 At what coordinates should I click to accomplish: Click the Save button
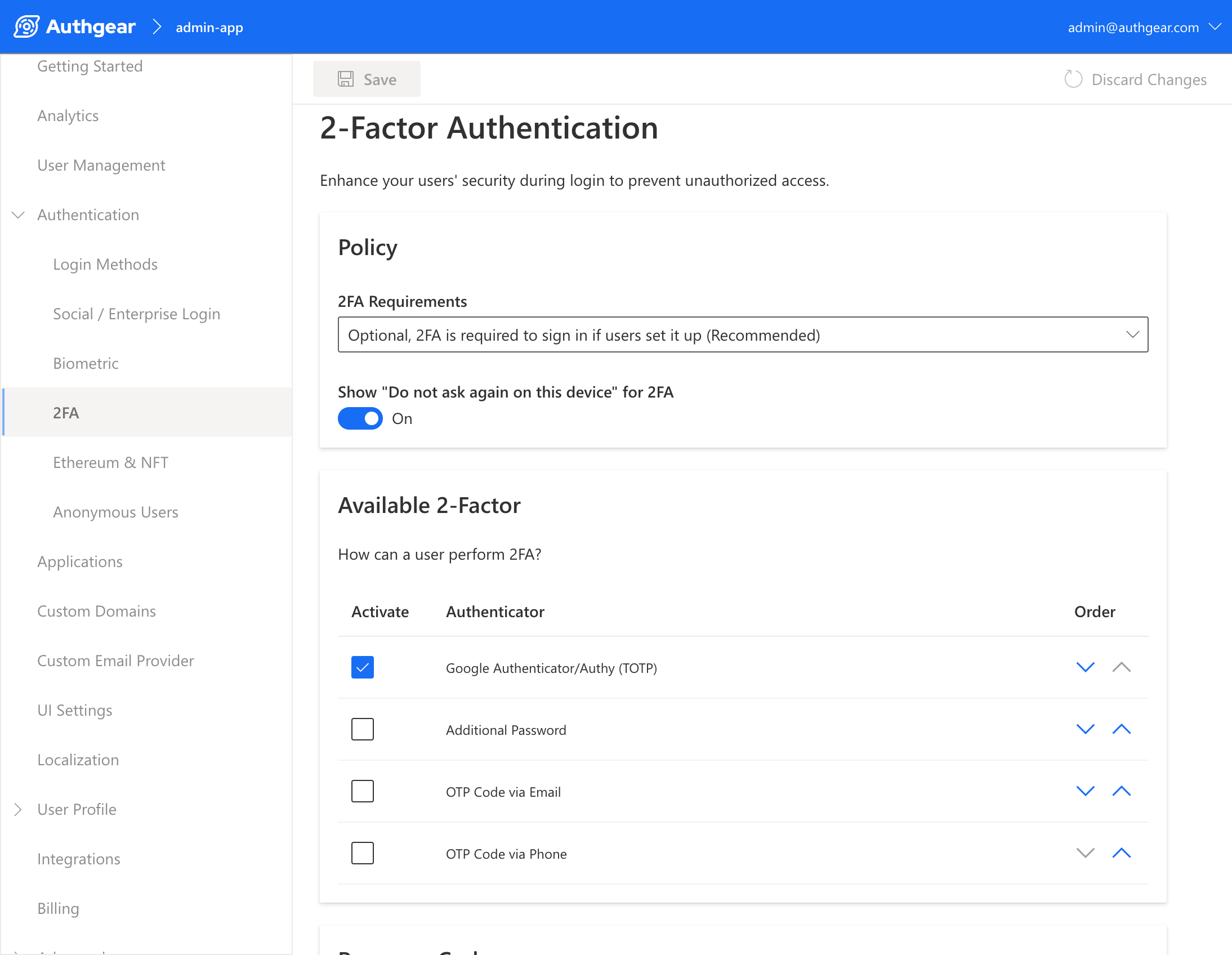(x=367, y=78)
